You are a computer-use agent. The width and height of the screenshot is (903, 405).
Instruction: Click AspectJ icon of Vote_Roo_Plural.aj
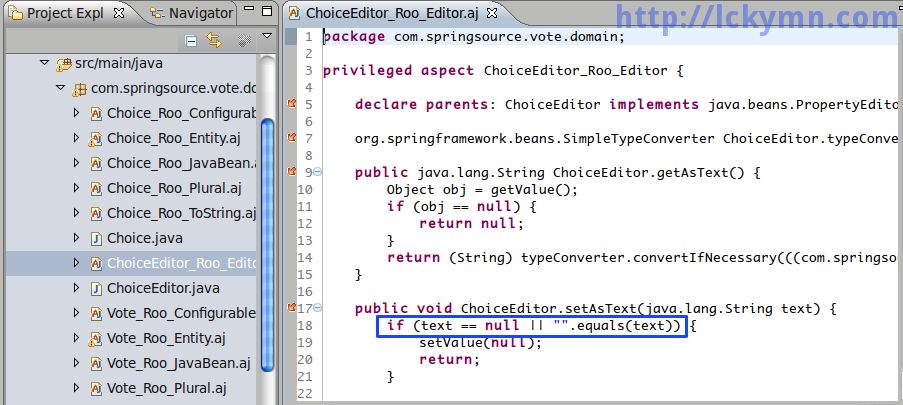pyautogui.click(x=96, y=388)
